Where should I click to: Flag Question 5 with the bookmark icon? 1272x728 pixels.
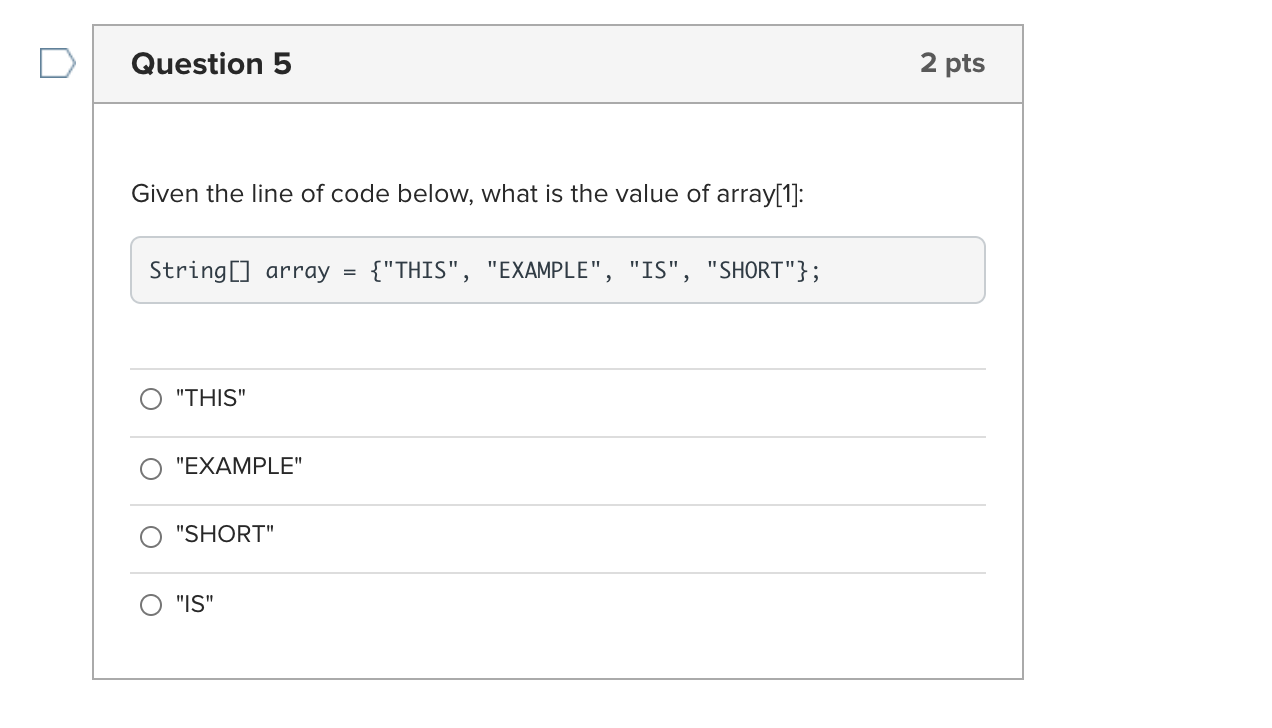coord(57,63)
